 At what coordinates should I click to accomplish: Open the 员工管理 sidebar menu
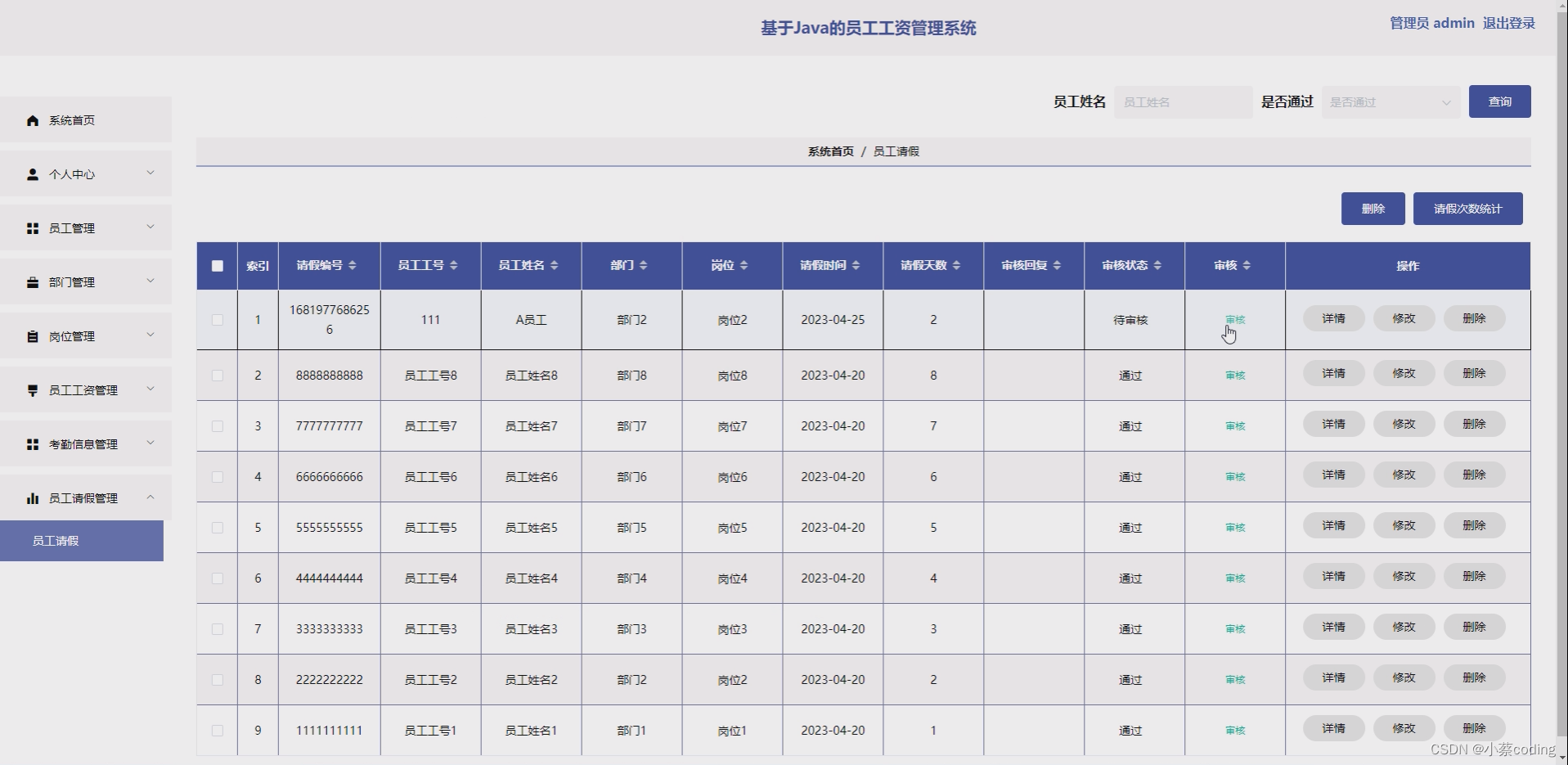[86, 228]
